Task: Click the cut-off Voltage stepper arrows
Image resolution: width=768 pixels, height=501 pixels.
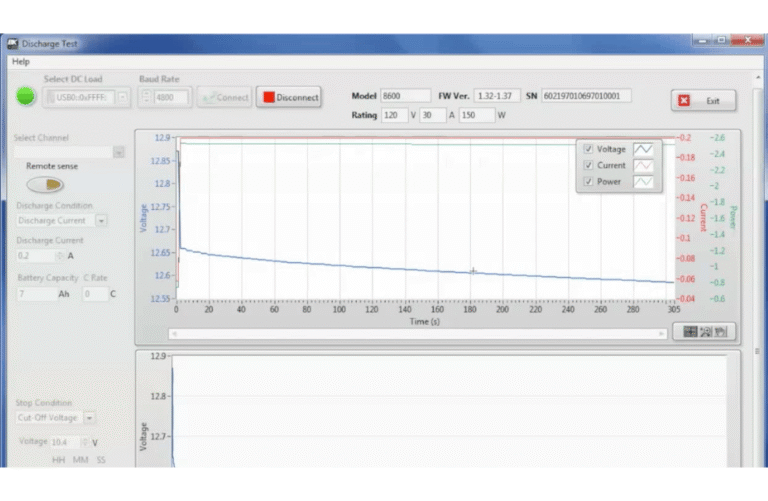Action: 85,442
